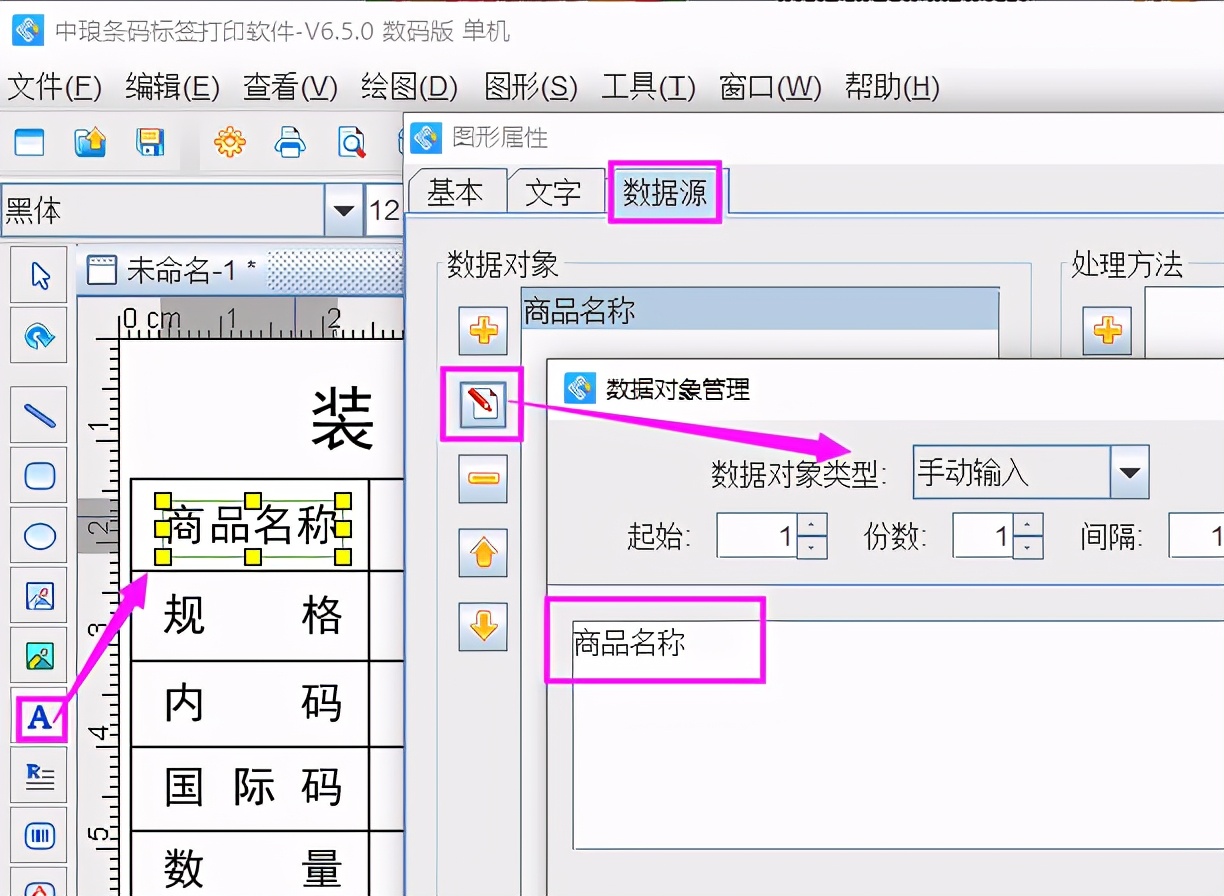Decrease the 起始 value
Viewport: 1224px width, 896px height.
coord(813,547)
